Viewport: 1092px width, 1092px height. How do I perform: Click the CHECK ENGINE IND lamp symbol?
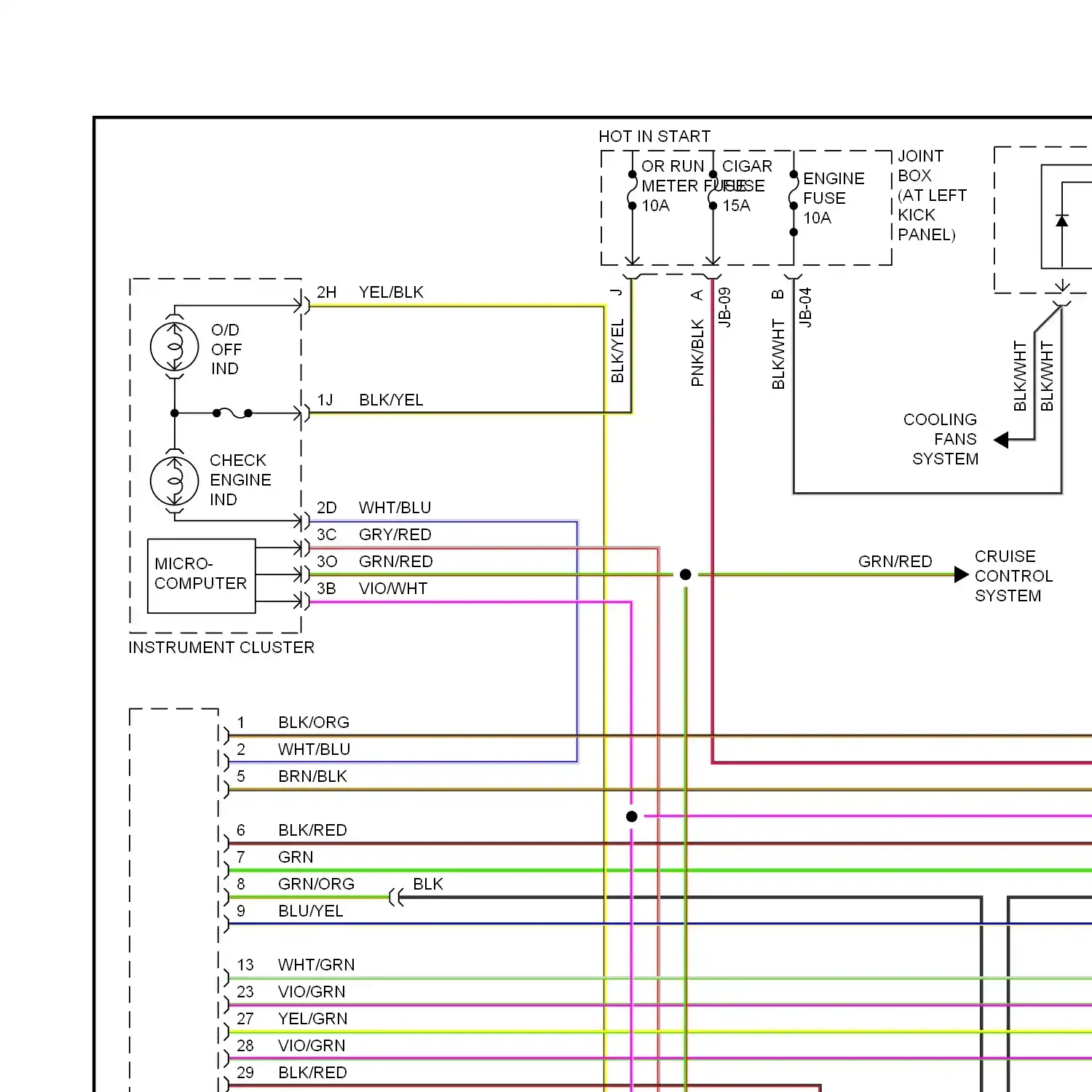pos(175,481)
